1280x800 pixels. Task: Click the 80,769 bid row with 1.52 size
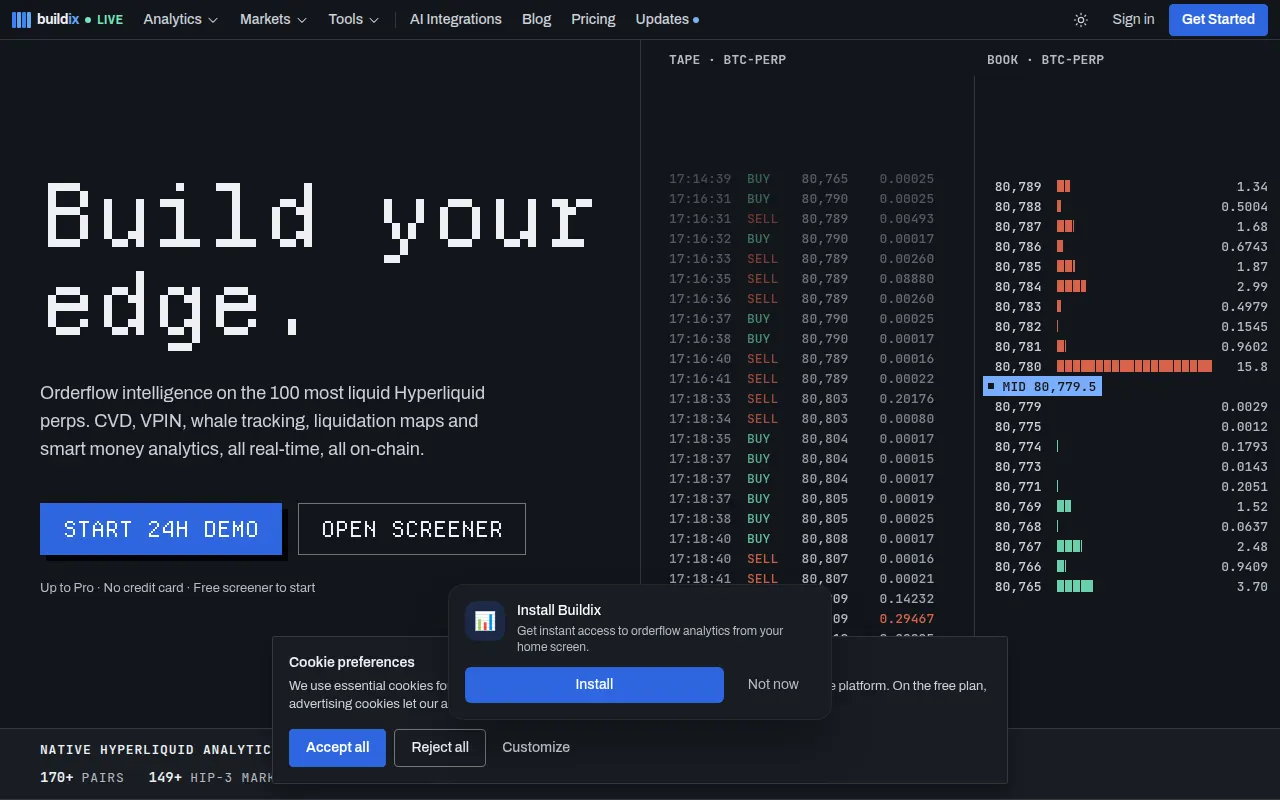click(1131, 507)
